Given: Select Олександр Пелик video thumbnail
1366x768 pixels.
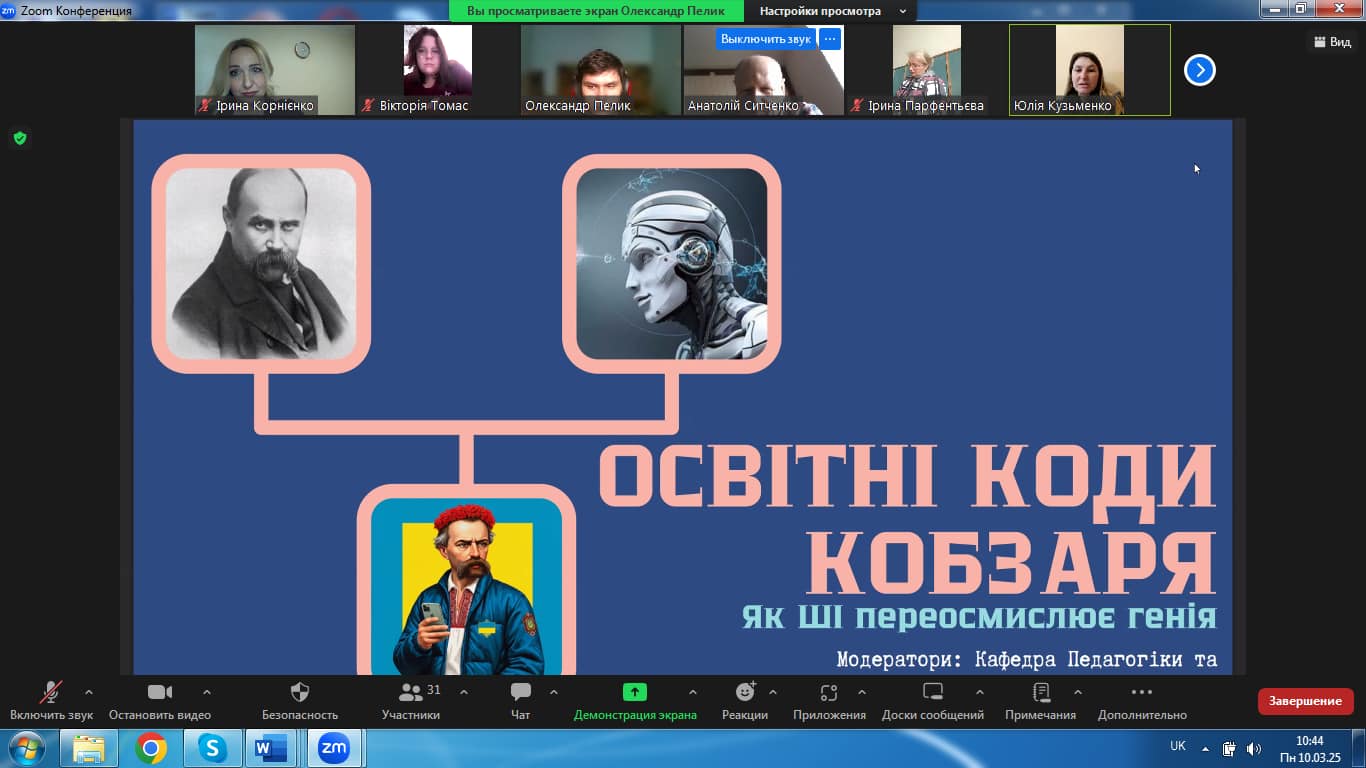Looking at the screenshot, I should 601,70.
